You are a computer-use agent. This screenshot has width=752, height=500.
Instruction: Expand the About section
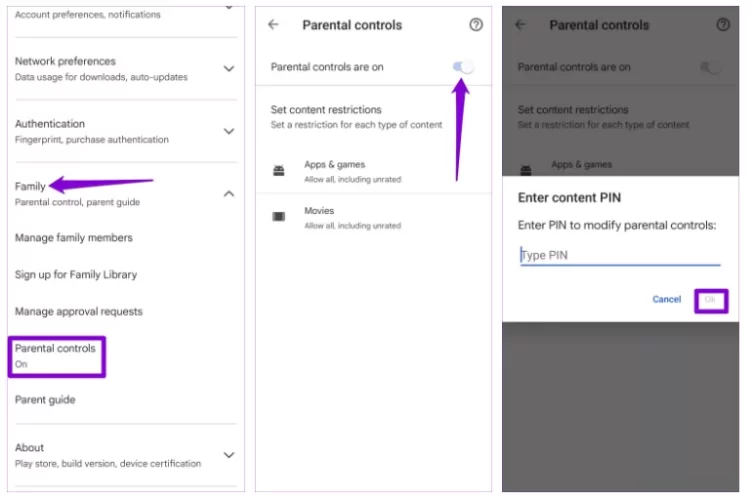pyautogui.click(x=229, y=455)
